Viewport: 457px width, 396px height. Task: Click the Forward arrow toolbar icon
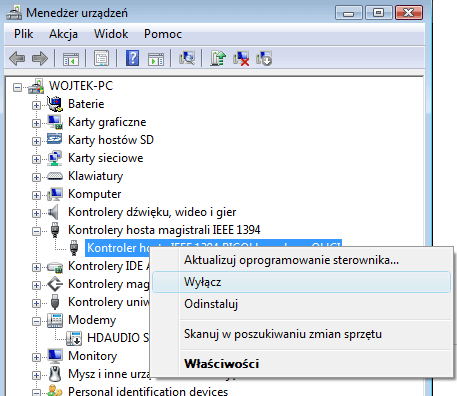(40, 59)
